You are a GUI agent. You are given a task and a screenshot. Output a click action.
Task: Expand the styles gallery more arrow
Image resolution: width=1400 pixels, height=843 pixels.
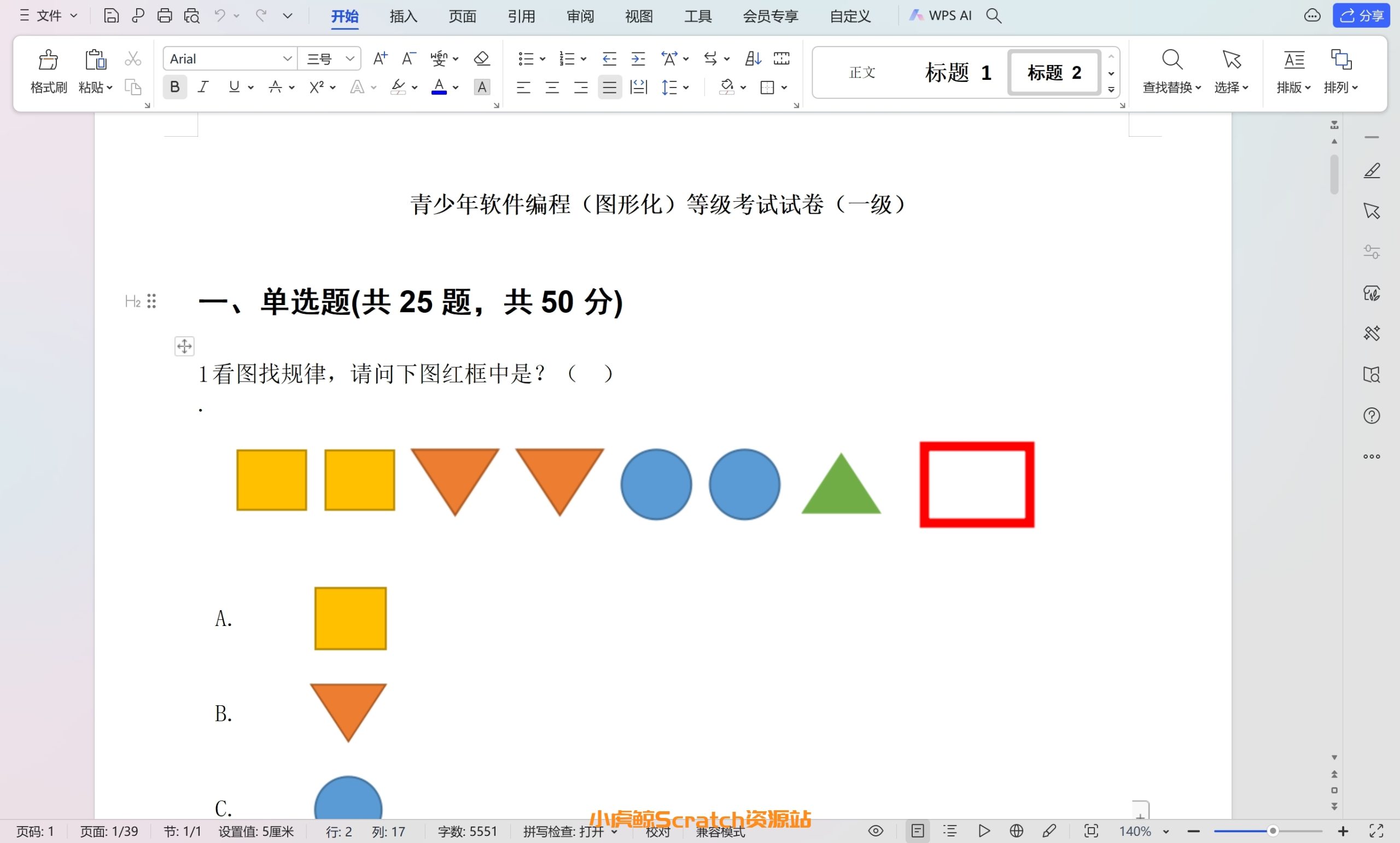(x=1111, y=89)
